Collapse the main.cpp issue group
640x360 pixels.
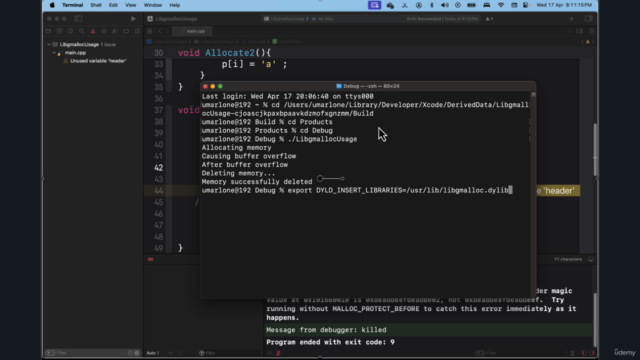(54, 53)
